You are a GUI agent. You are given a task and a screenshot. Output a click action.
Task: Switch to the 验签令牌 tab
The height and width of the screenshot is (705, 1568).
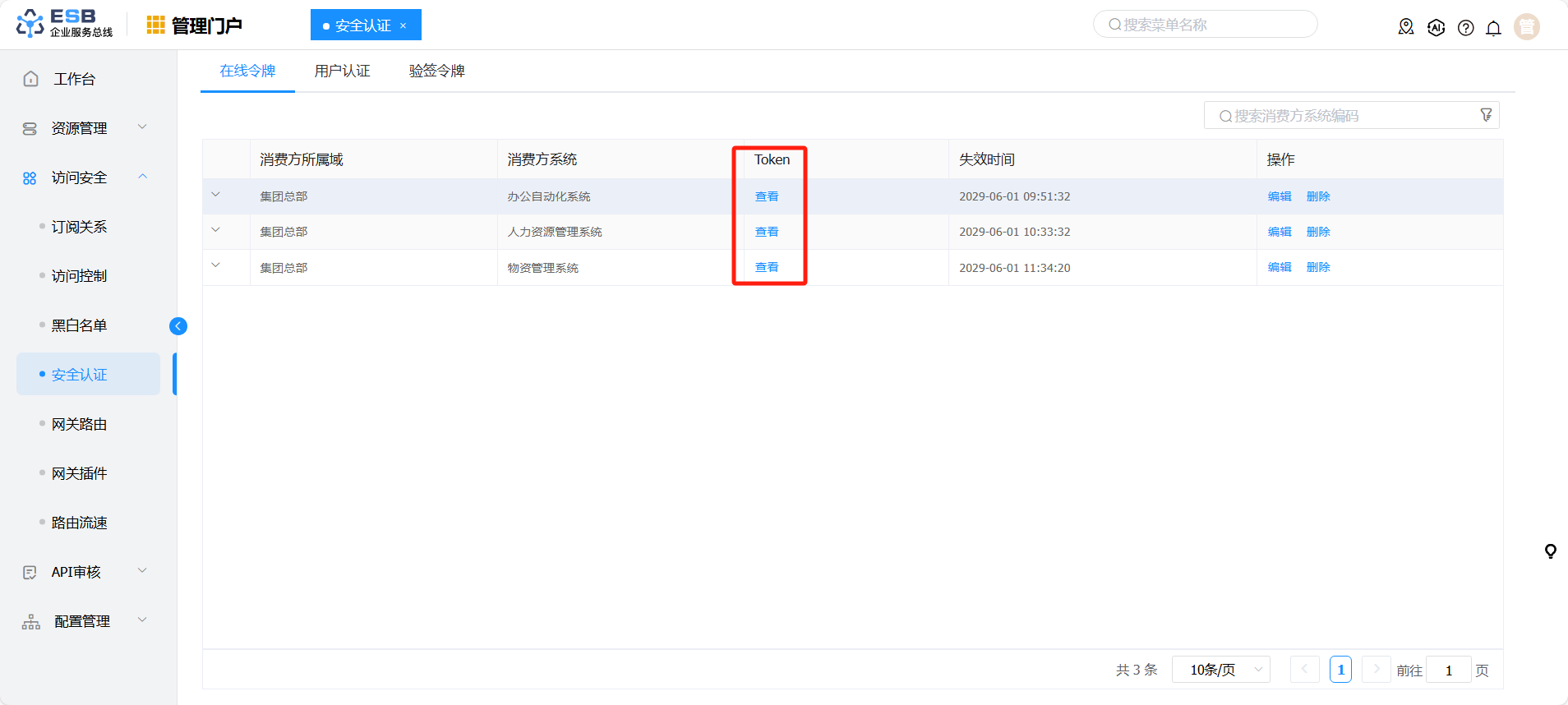click(x=436, y=71)
